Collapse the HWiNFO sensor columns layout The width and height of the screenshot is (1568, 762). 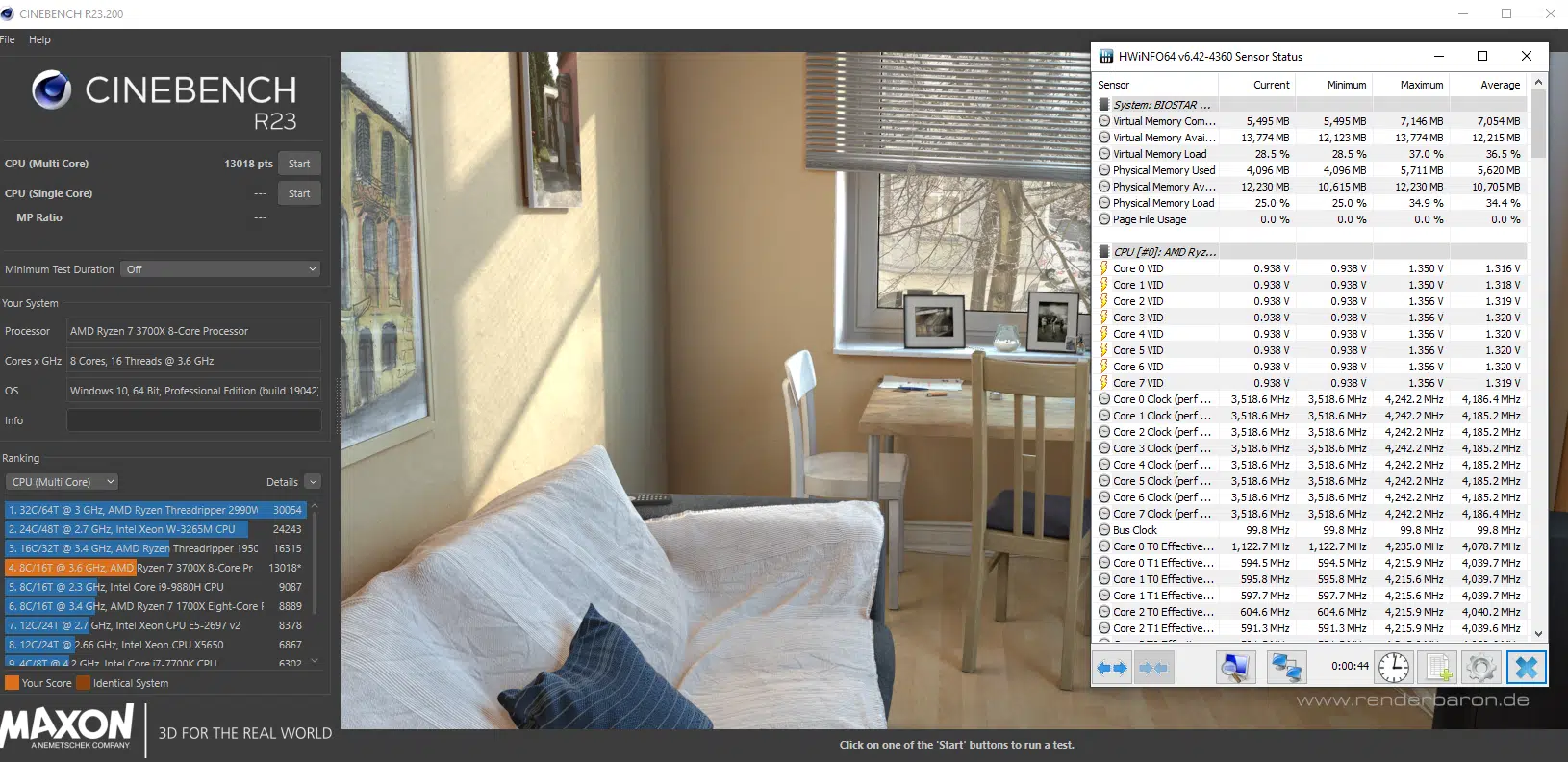click(x=1153, y=668)
